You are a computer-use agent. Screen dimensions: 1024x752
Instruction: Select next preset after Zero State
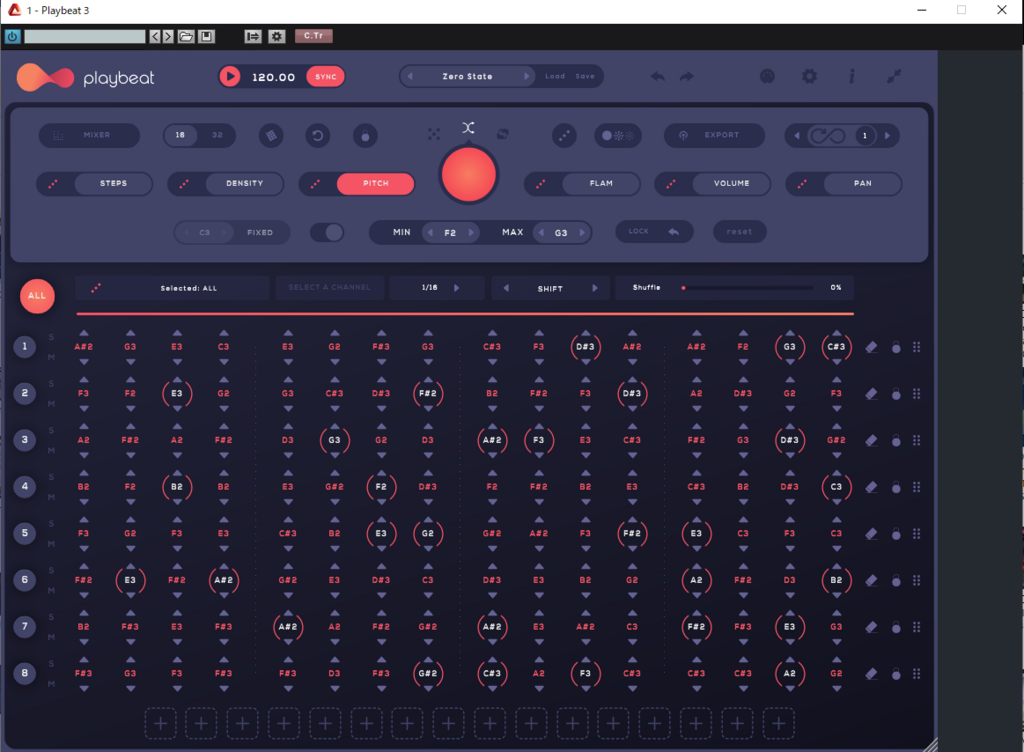[x=526, y=76]
